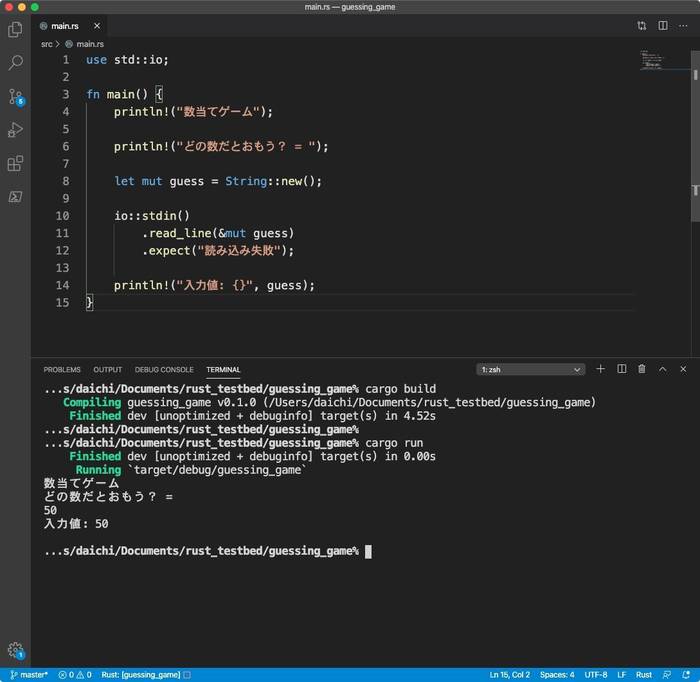
Task: Click the Compiling guessing_game output line
Action: tap(329, 403)
